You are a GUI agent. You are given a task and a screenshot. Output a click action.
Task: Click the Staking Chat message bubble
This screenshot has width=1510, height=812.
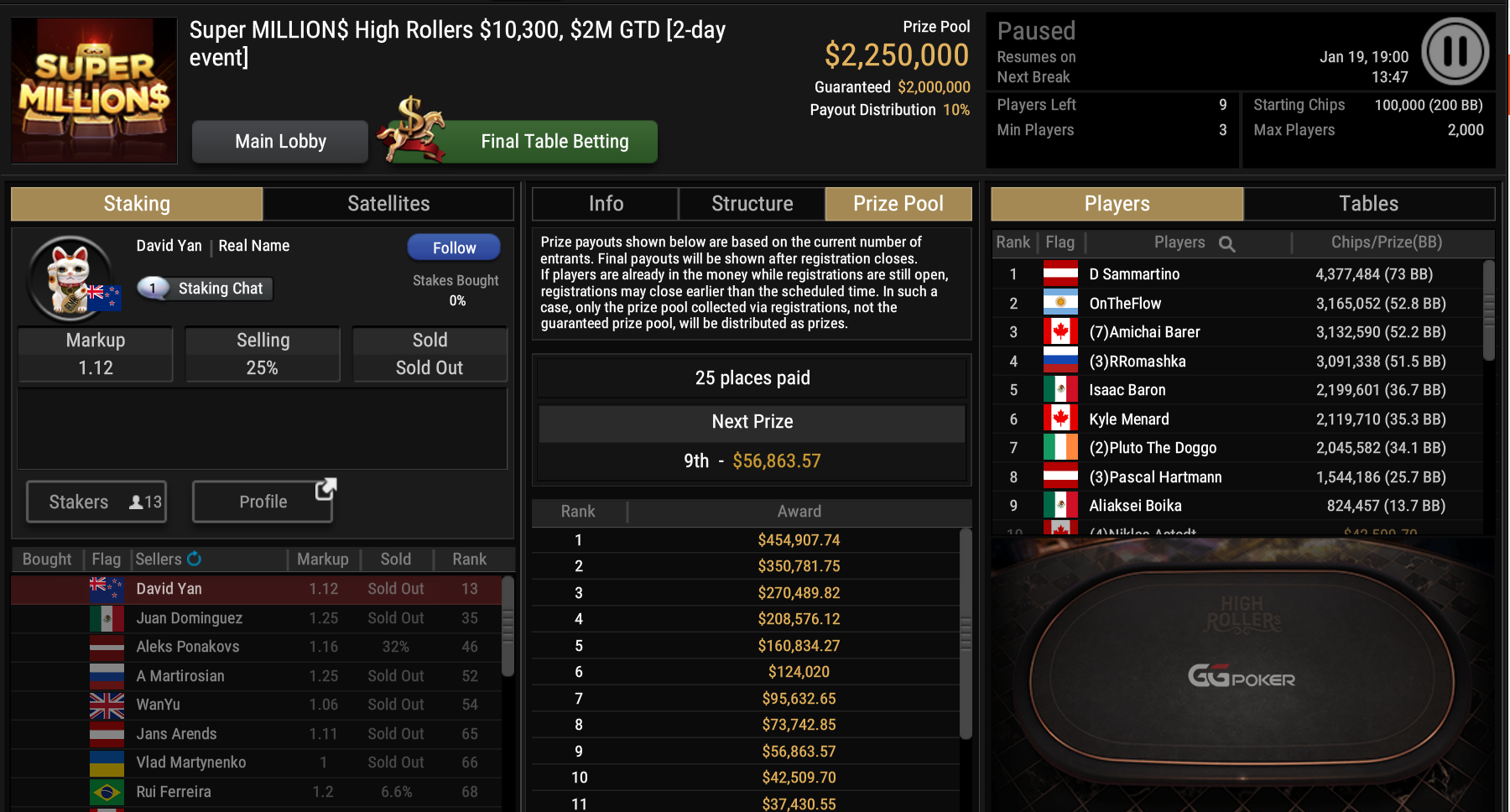click(153, 289)
